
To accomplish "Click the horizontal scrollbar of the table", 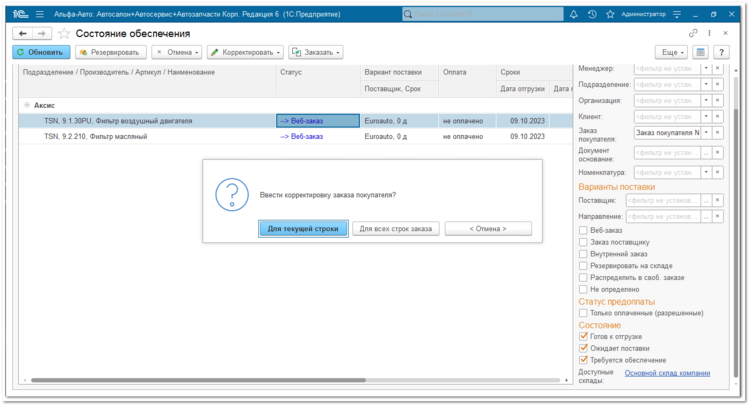I will point(199,380).
